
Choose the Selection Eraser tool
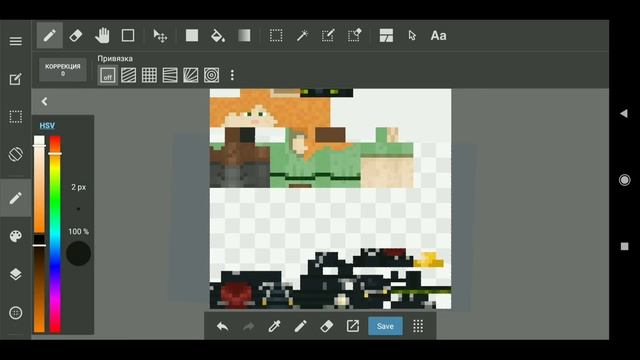coord(354,36)
